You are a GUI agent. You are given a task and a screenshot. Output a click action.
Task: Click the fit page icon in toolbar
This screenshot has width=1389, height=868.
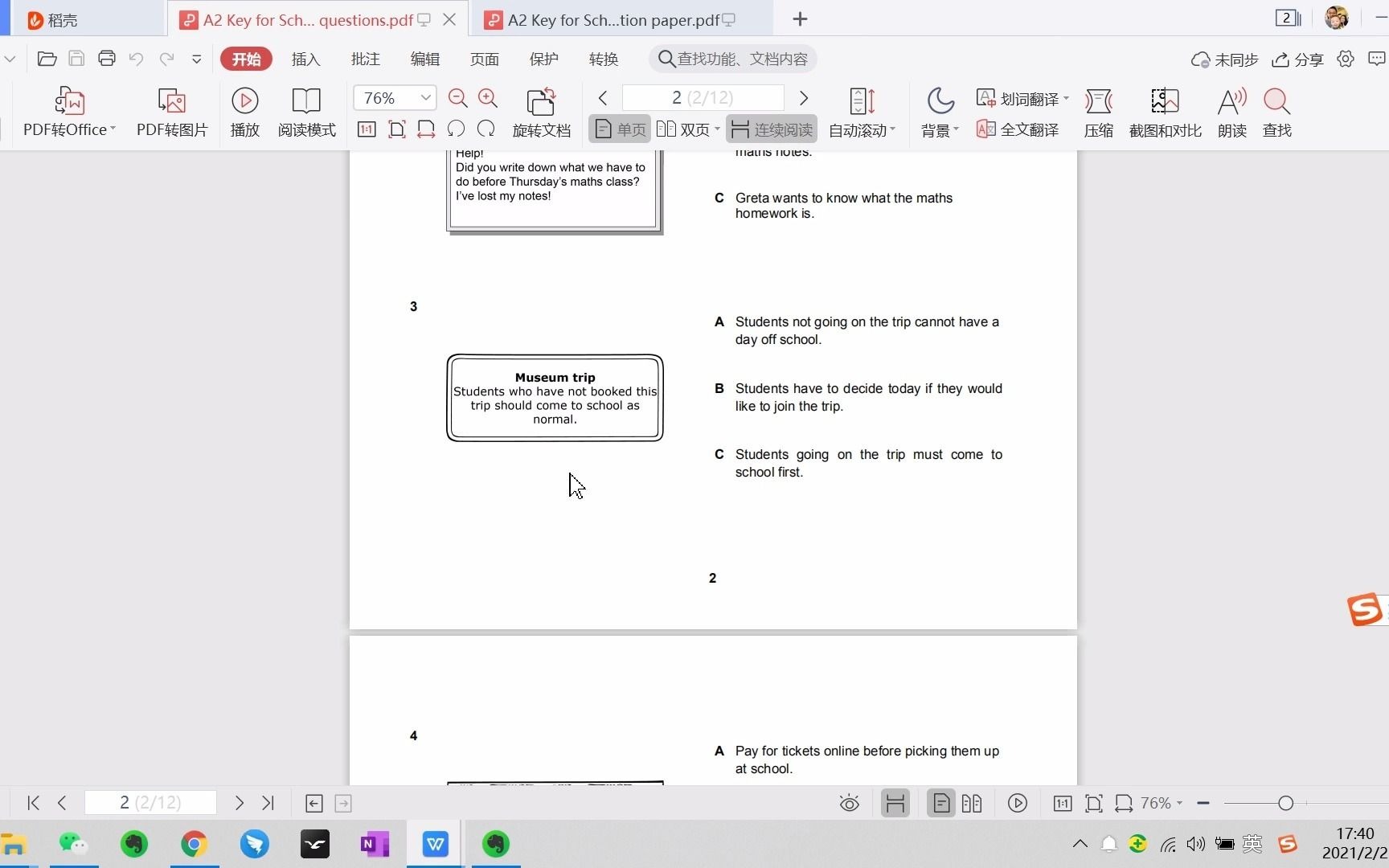396,129
